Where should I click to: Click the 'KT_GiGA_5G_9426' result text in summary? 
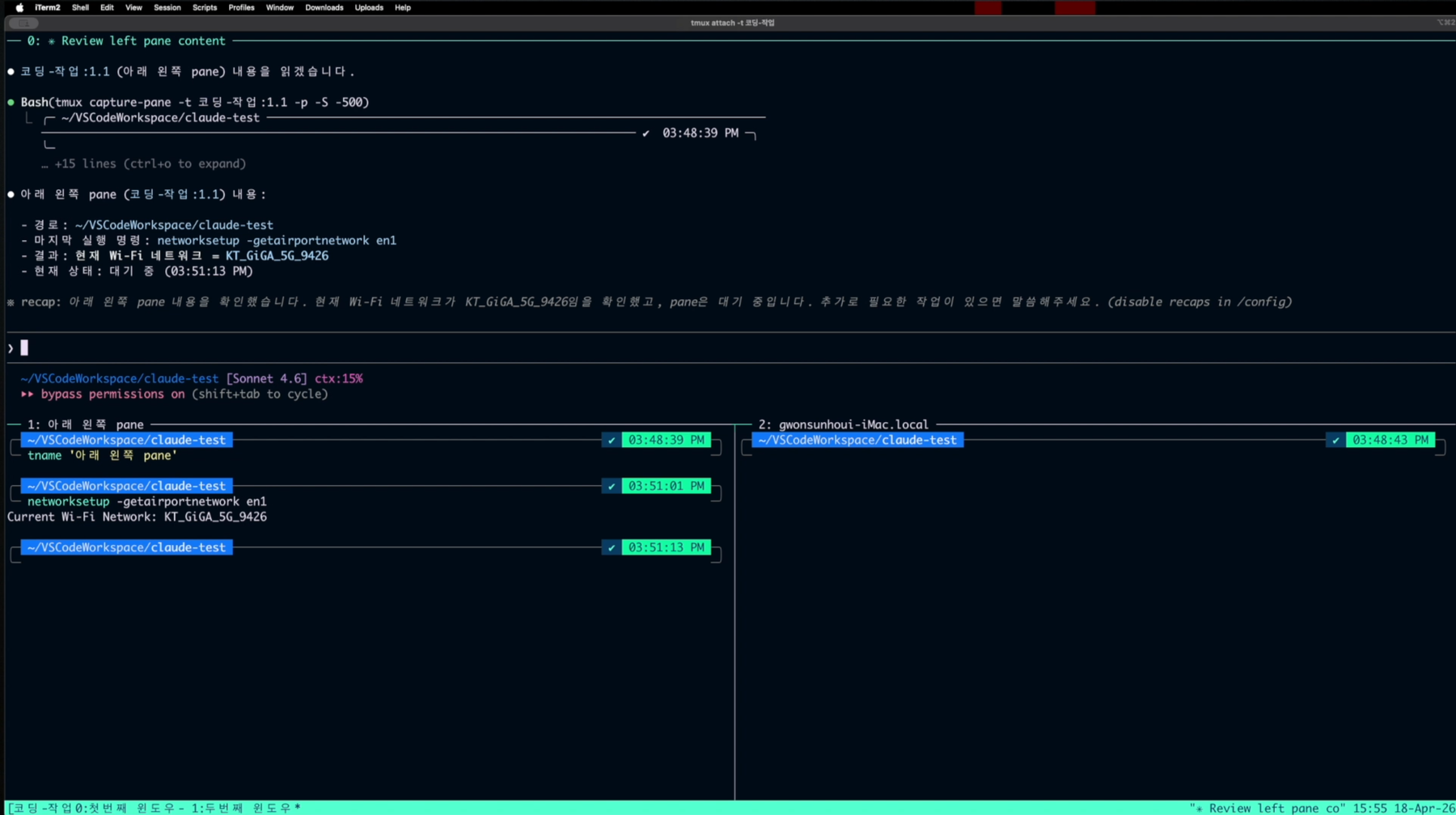tap(277, 255)
